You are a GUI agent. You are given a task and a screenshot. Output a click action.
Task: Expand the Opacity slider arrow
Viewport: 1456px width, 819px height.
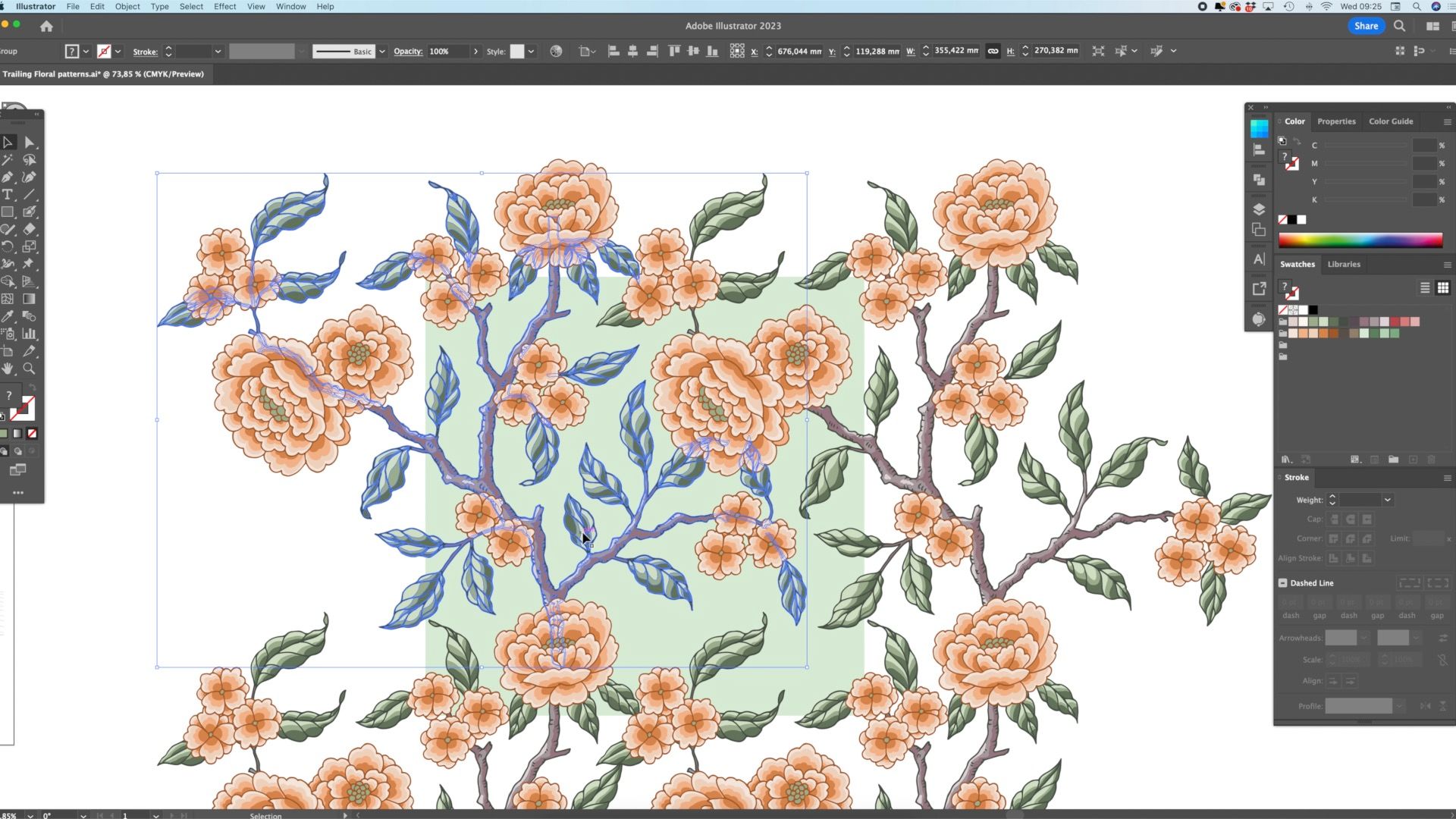tap(475, 52)
